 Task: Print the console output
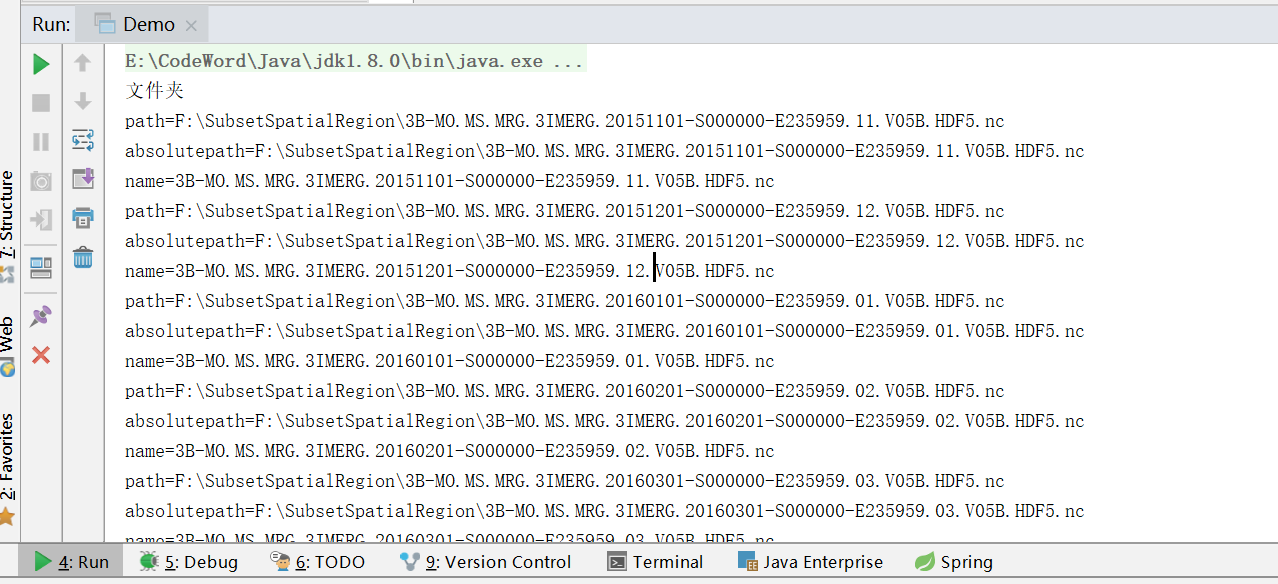click(x=83, y=218)
